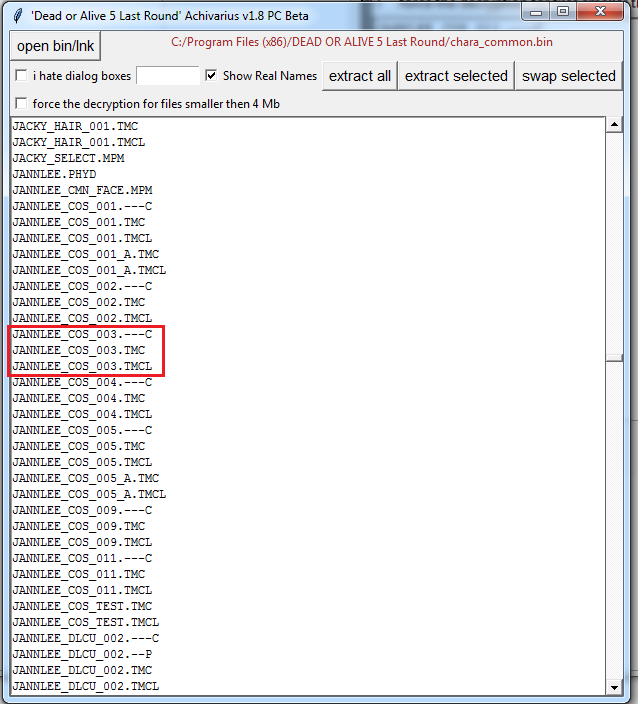Select JANNLEE_COS_005.---C entry
The width and height of the screenshot is (638, 704).
[83, 431]
